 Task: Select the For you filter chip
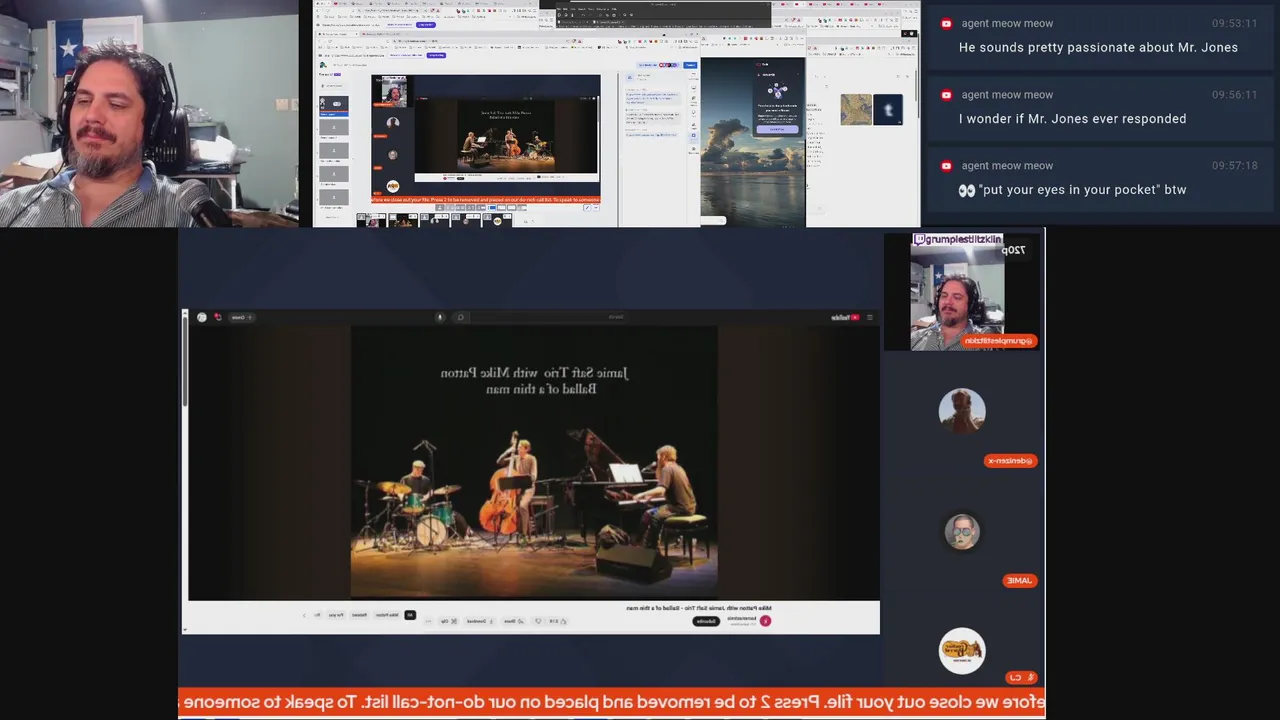coord(335,615)
